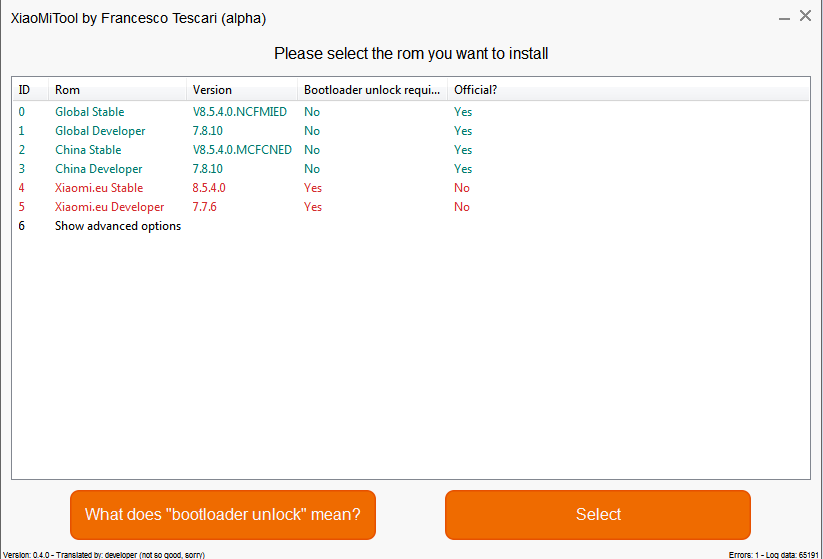Sort by the ID column header

30,90
